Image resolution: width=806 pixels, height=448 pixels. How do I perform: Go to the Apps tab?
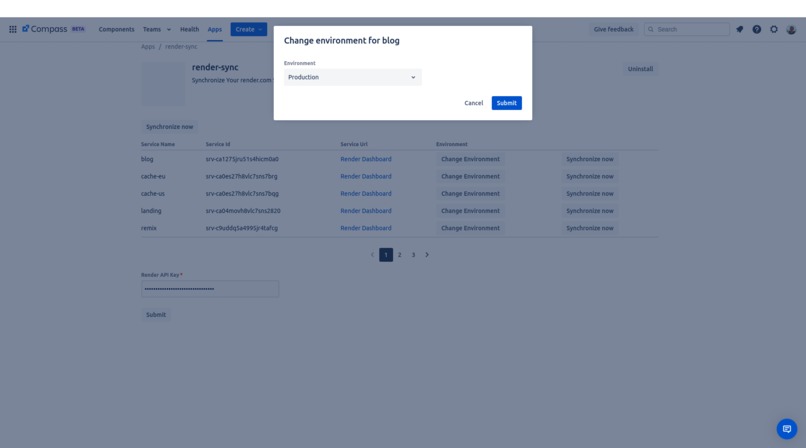(215, 29)
